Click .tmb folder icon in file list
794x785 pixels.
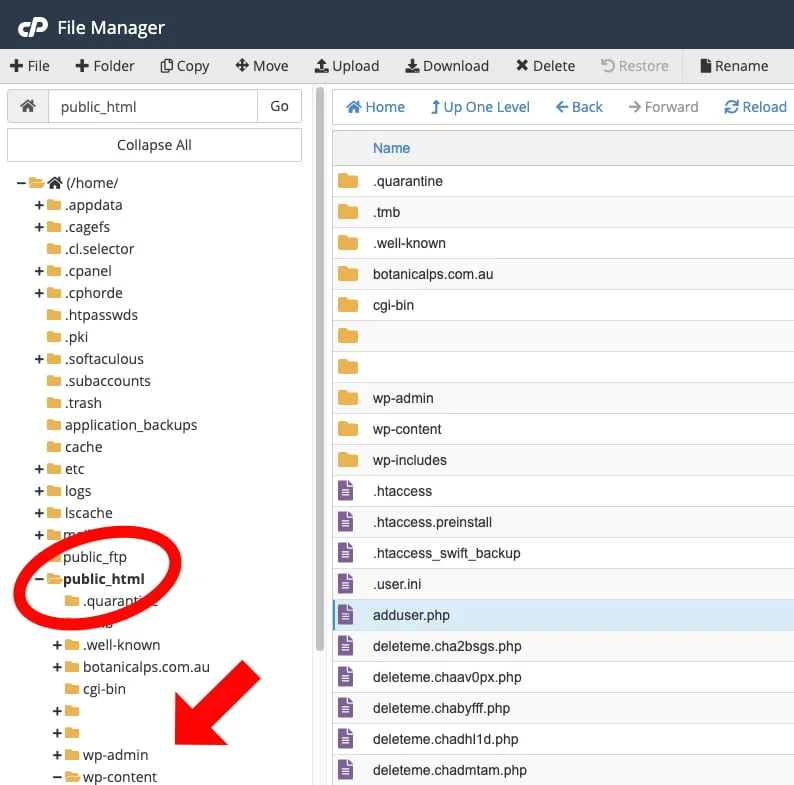[x=348, y=212]
